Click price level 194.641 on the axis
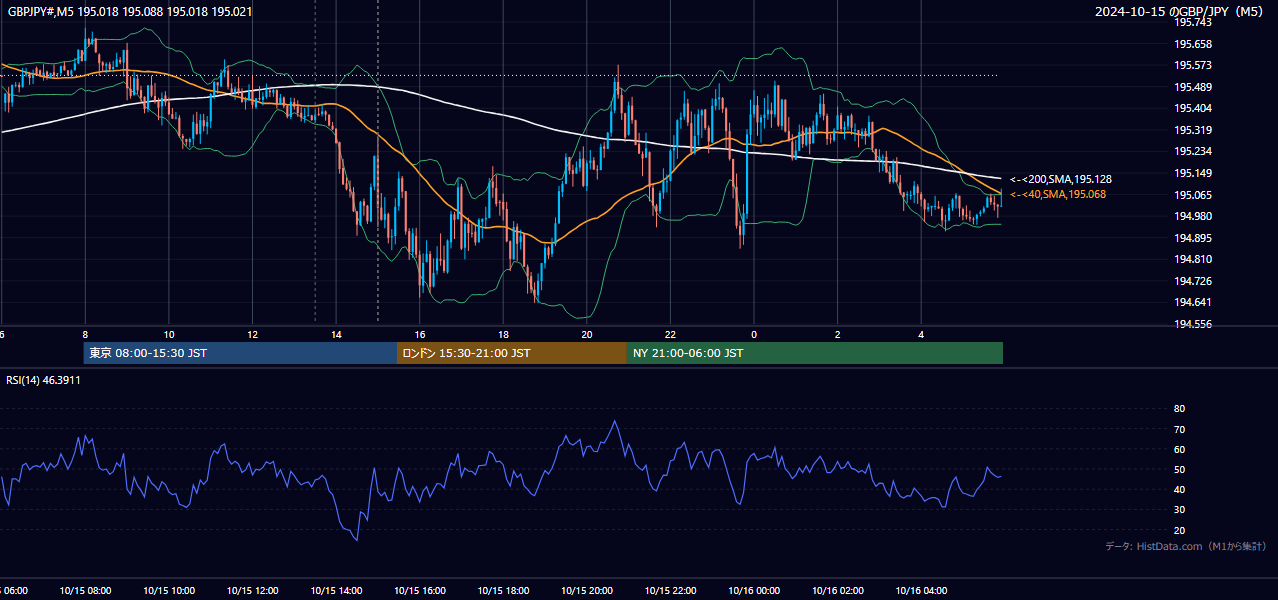 pos(1194,302)
